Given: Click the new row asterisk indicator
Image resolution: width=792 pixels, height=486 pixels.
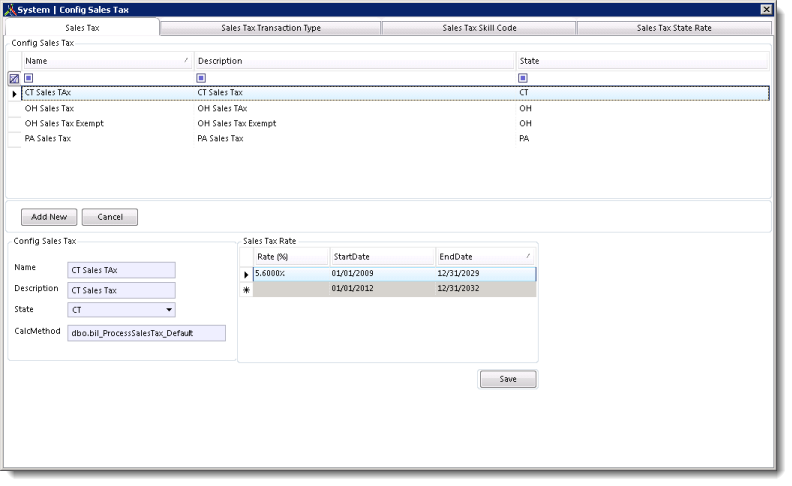Looking at the screenshot, I should pos(246,289).
